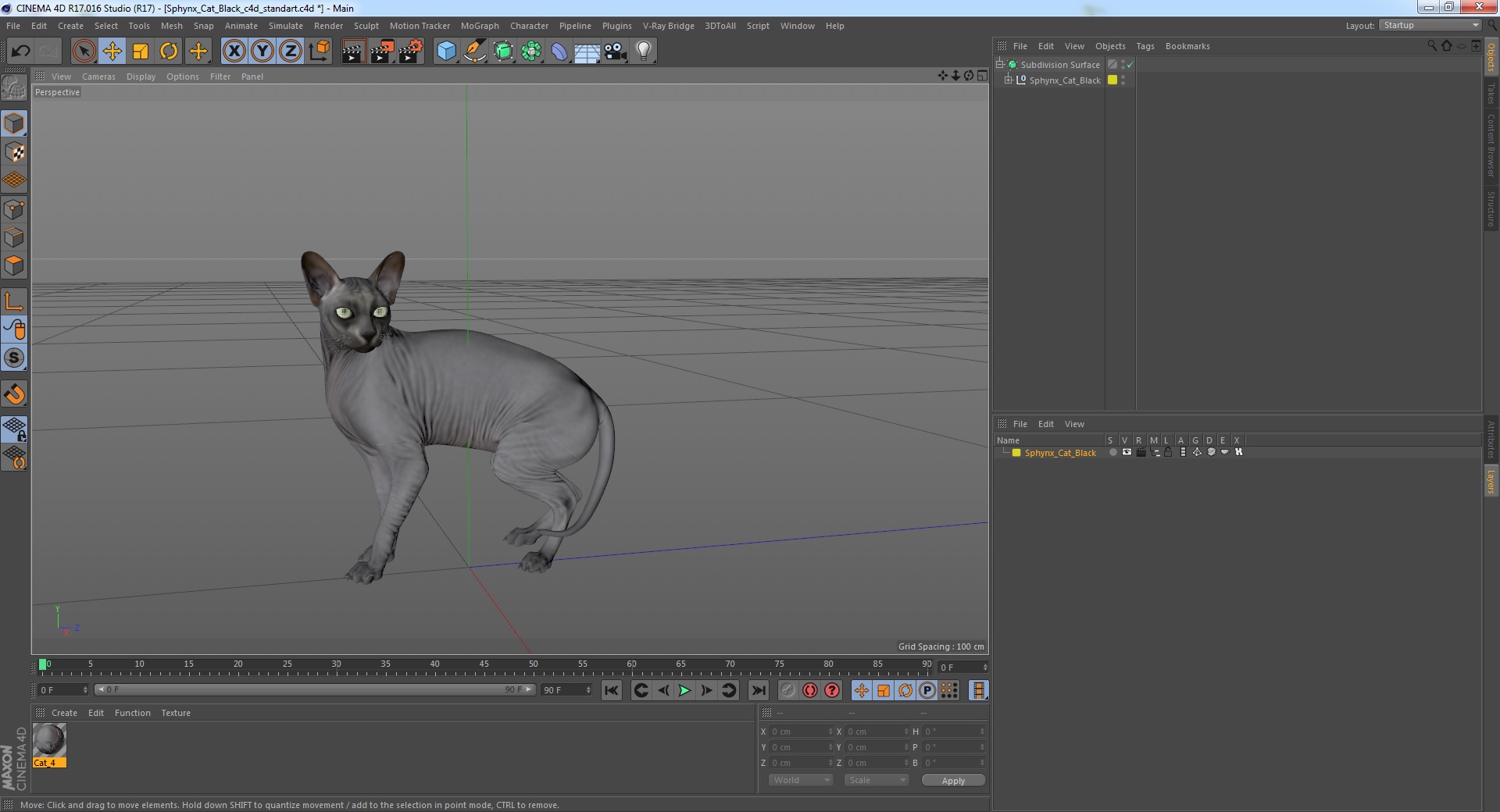Screen dimensions: 1500x812
Task: Click the Undo arrow icon
Action: coord(20,52)
